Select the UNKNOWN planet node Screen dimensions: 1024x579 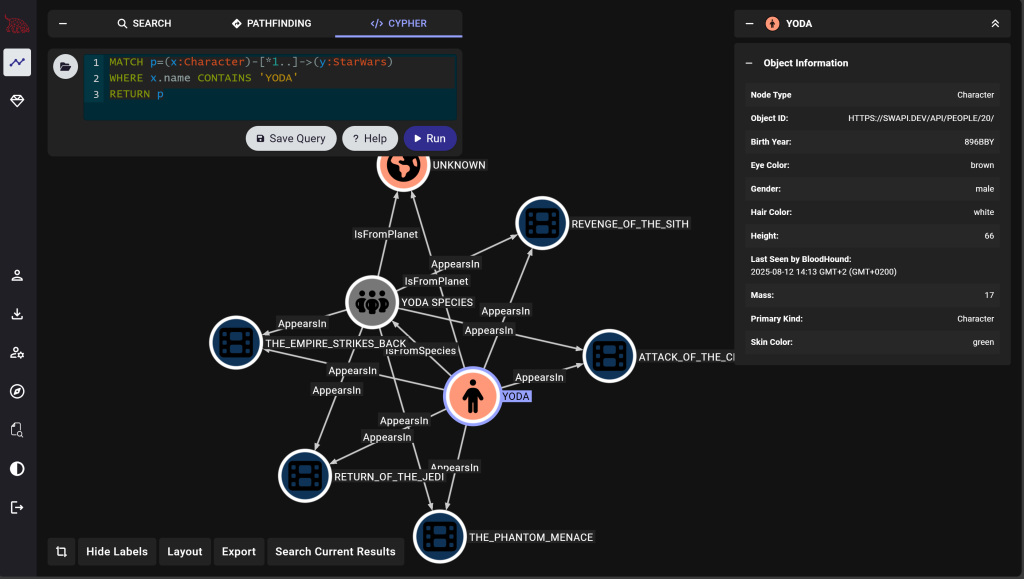click(403, 169)
